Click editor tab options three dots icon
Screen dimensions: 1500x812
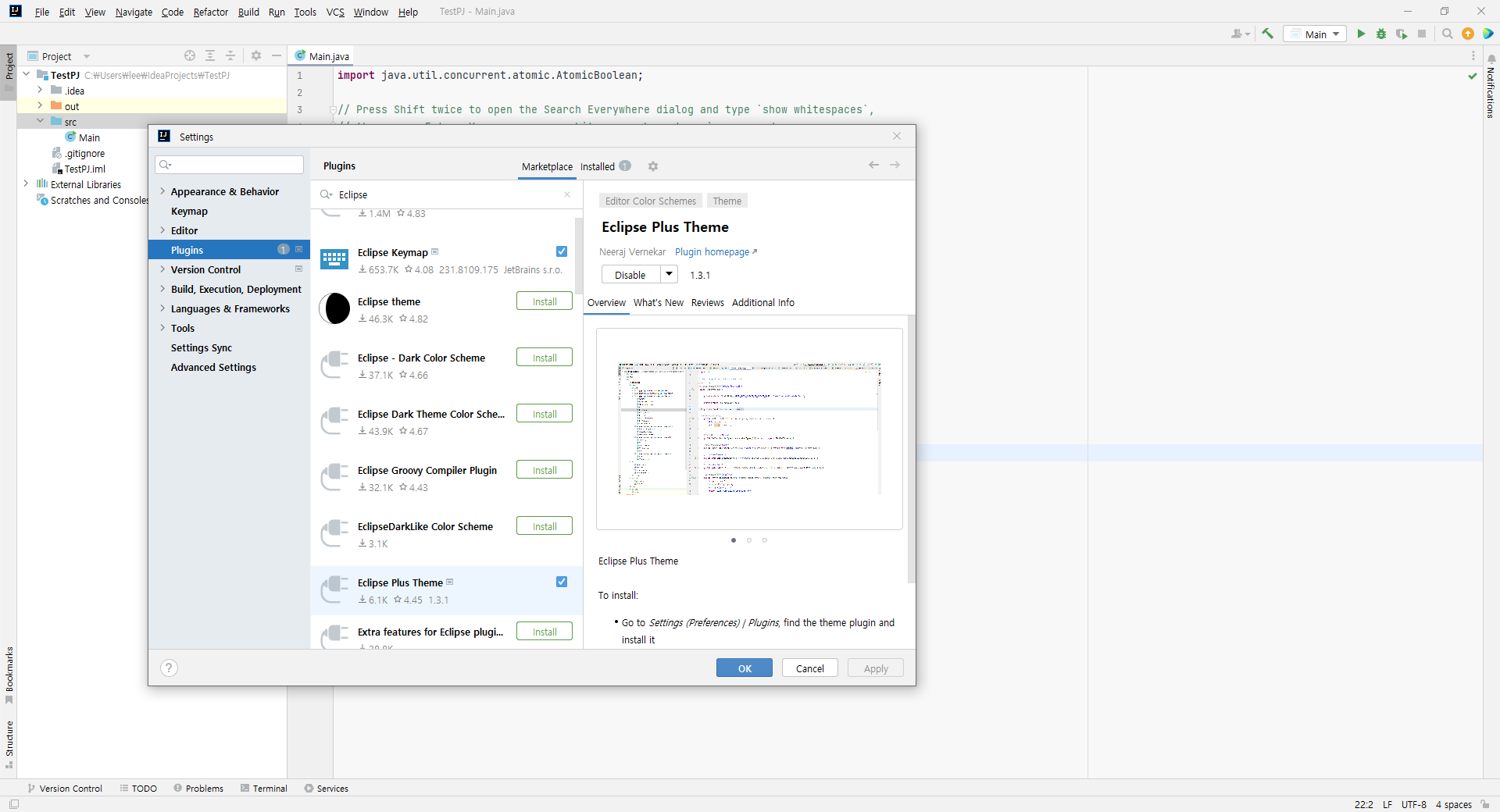point(1473,55)
